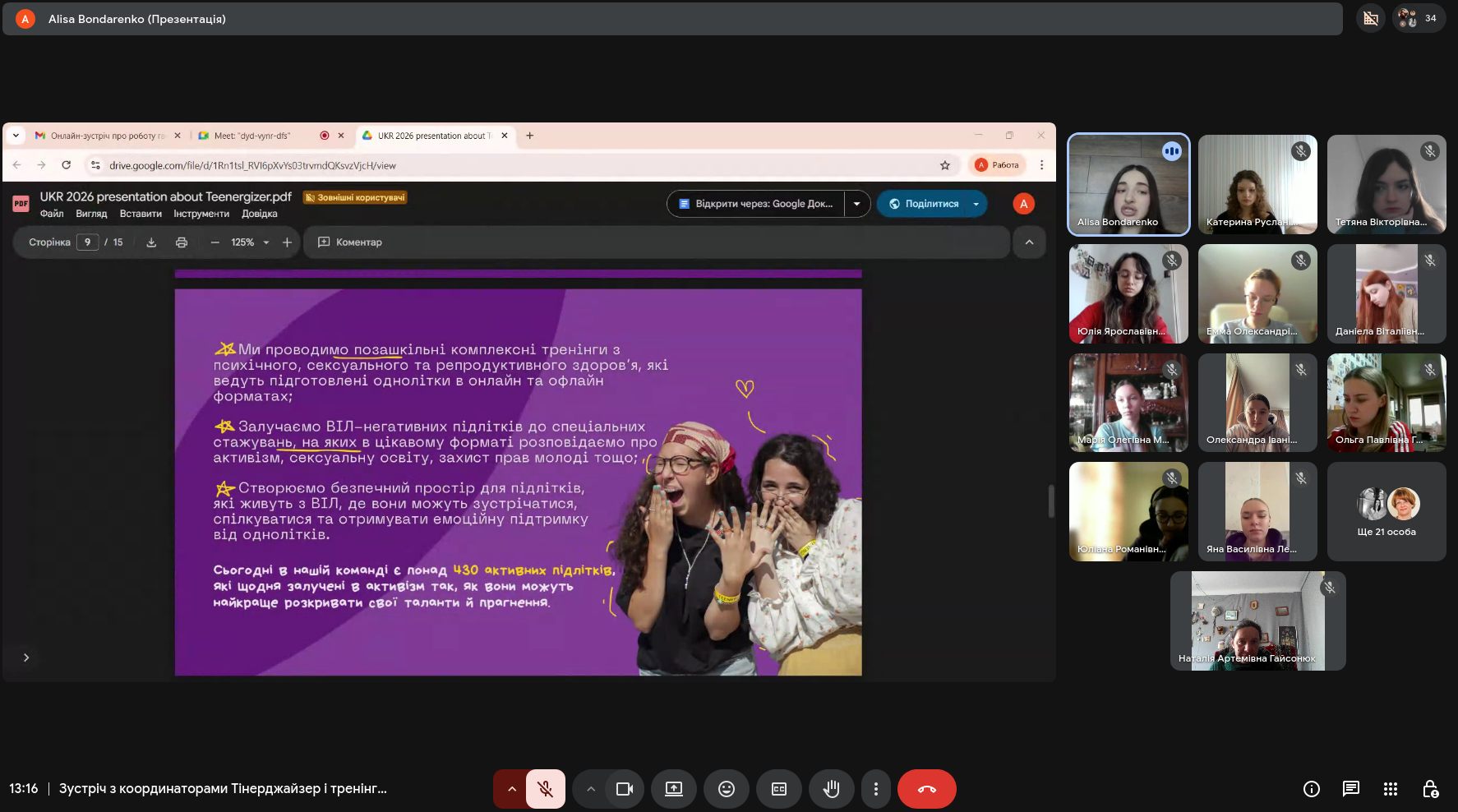The width and height of the screenshot is (1458, 812).
Task: Select Ольга Павлівна's video tile
Action: point(1386,403)
